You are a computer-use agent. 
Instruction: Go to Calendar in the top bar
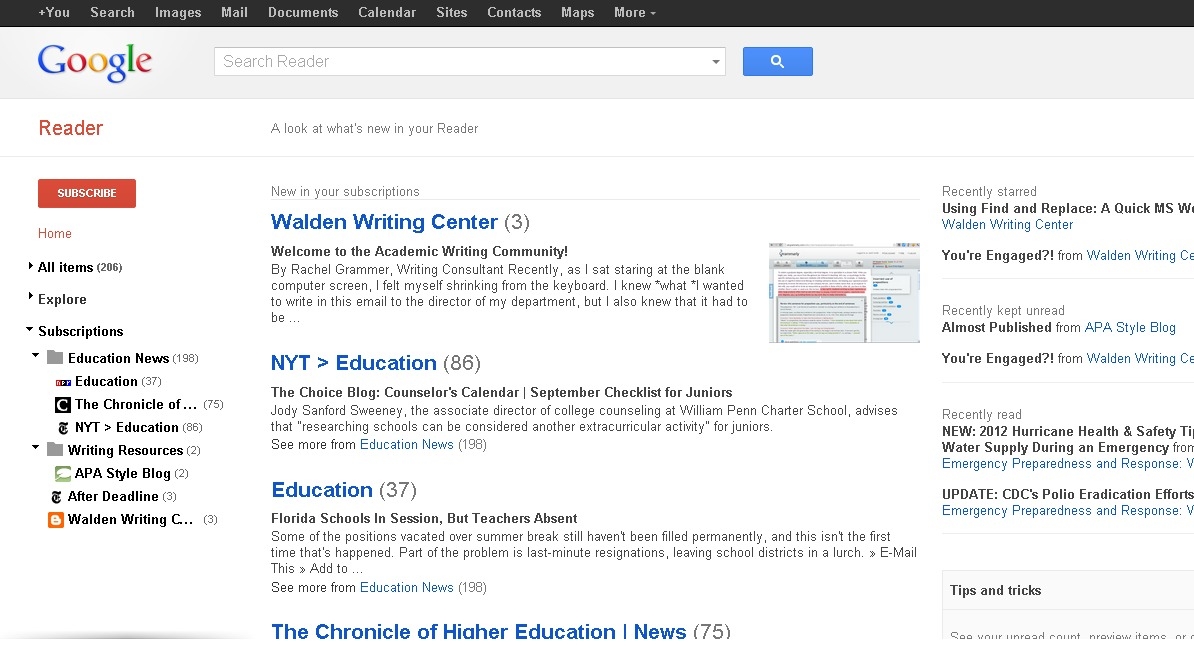(387, 12)
